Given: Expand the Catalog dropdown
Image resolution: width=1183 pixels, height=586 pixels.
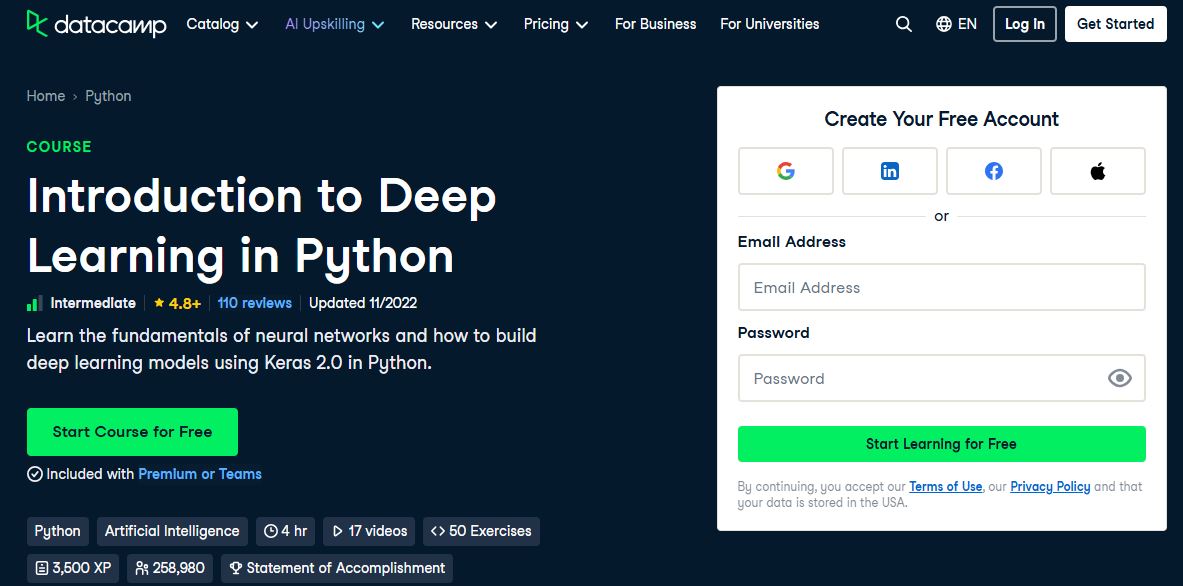Looking at the screenshot, I should (x=221, y=24).
